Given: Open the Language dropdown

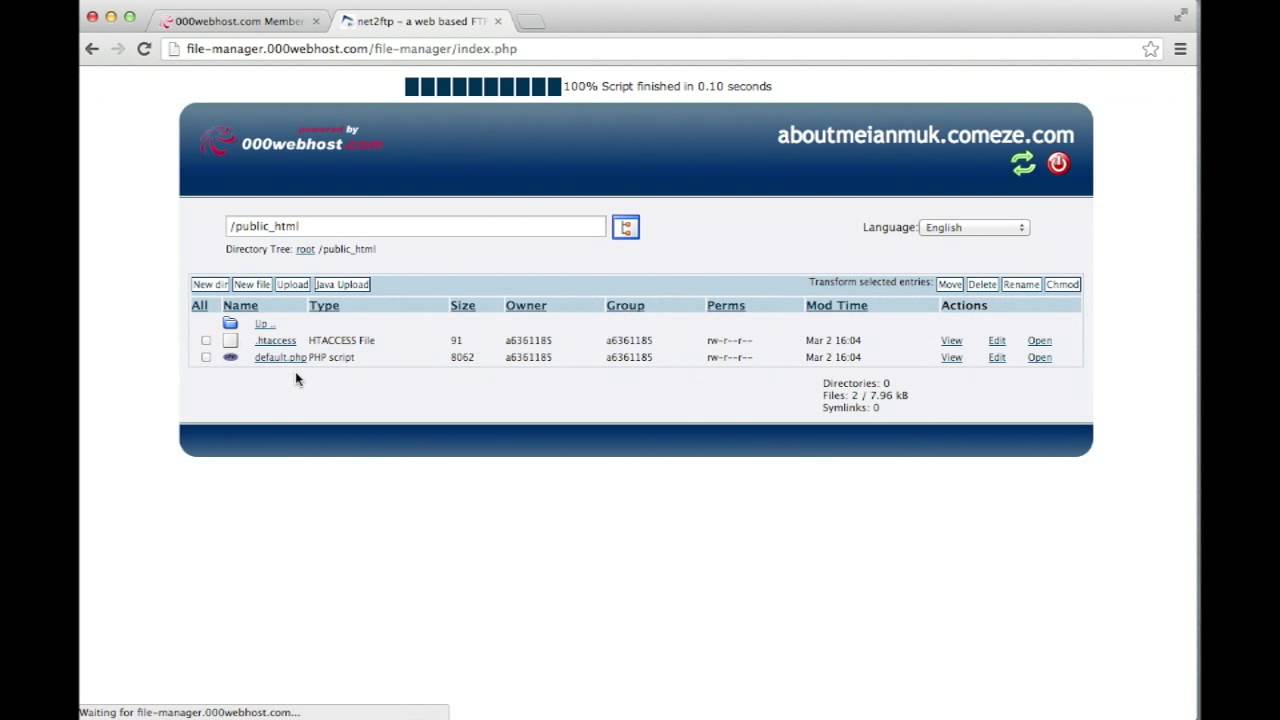Looking at the screenshot, I should point(974,228).
